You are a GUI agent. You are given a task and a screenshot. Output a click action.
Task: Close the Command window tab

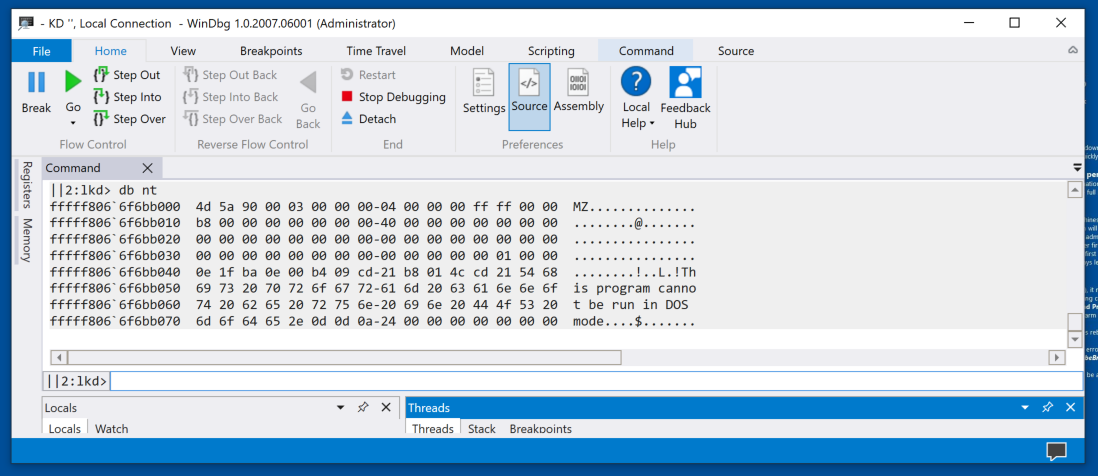147,168
